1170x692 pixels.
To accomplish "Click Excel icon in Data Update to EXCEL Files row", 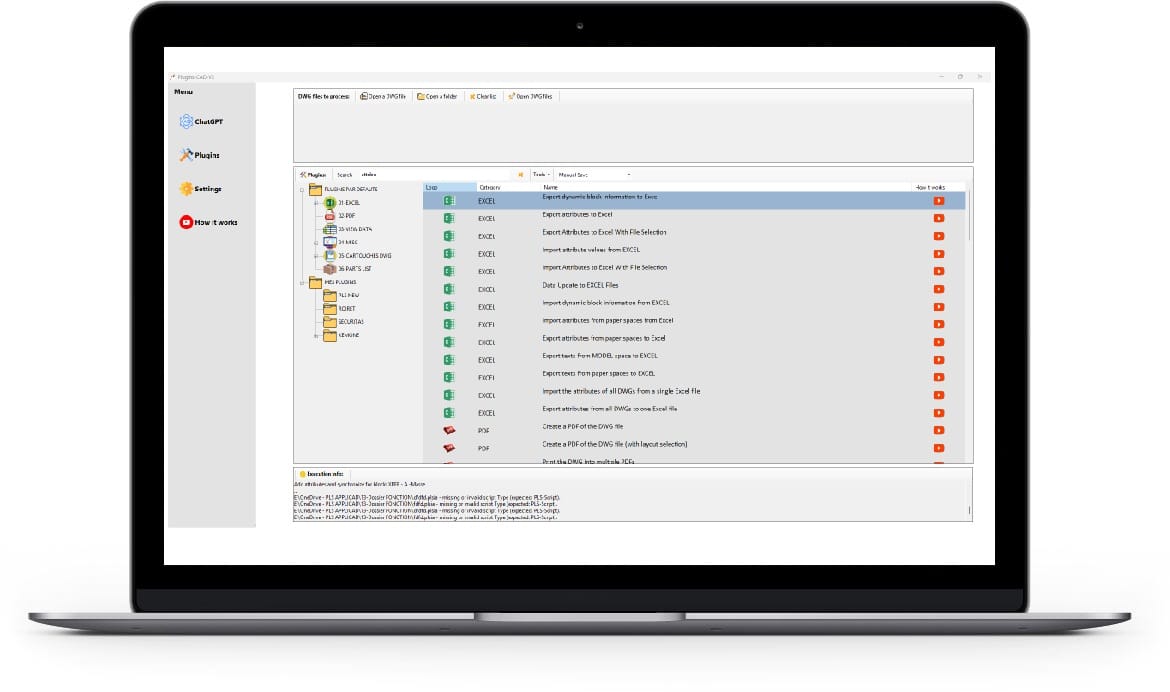I will (x=449, y=289).
